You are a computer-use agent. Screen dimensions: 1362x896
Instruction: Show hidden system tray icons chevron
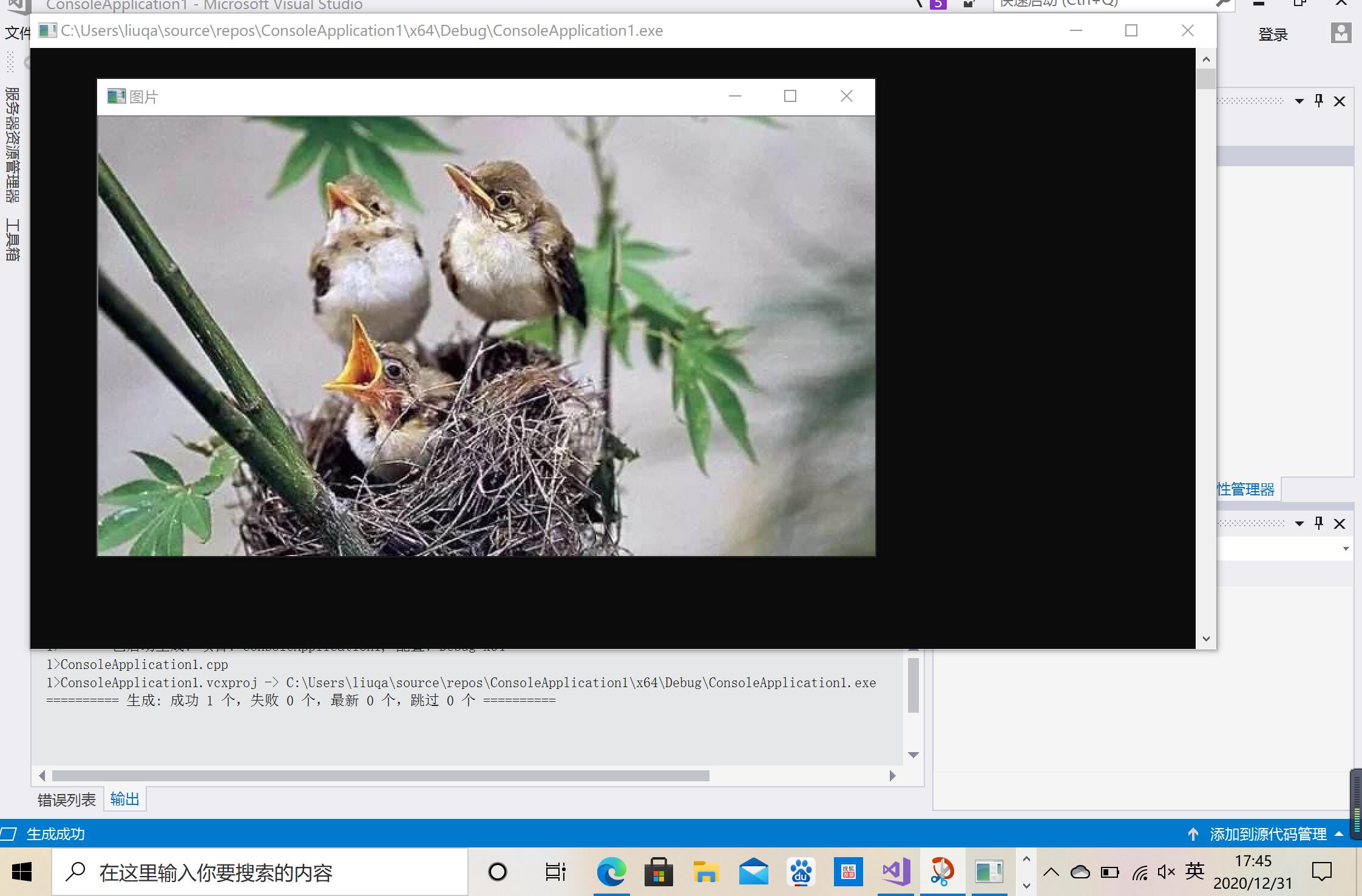tap(1051, 872)
